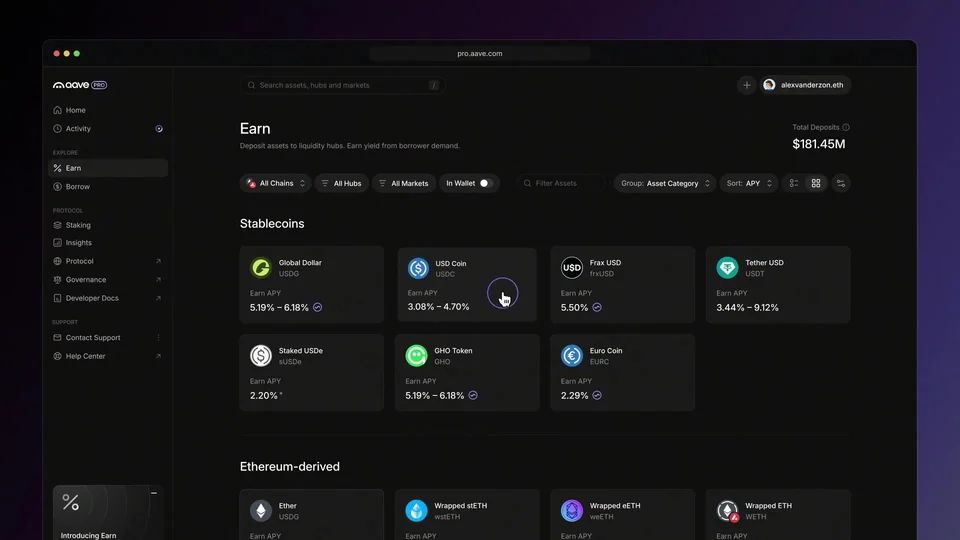Open the Wrapped eETH card
Screen dimensions: 960x540
click(x=623, y=514)
